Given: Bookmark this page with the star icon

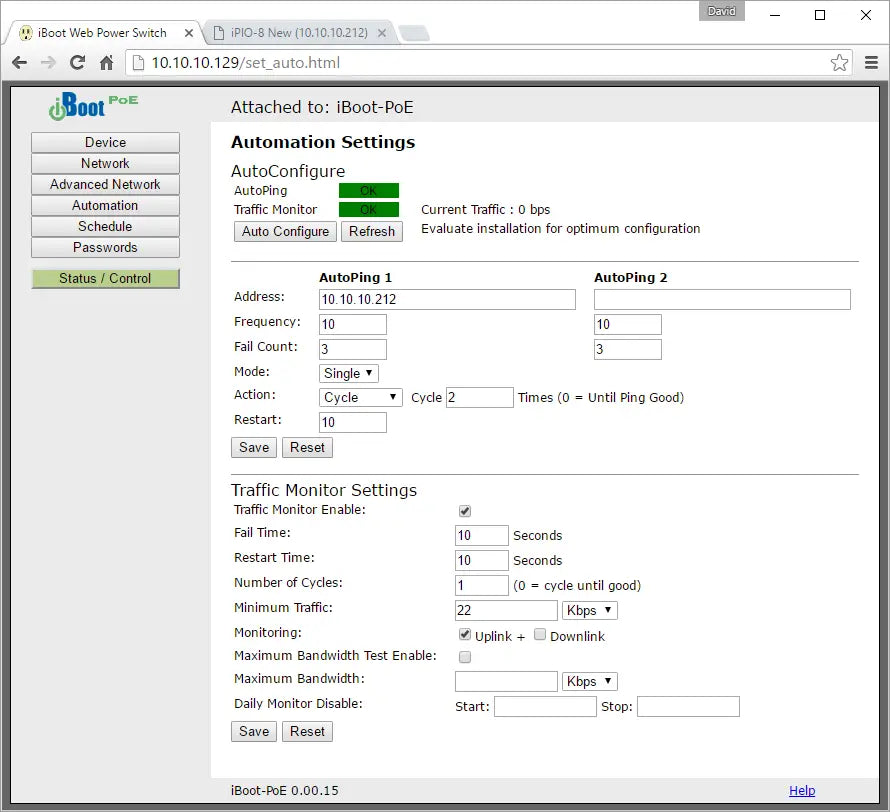Looking at the screenshot, I should [839, 62].
